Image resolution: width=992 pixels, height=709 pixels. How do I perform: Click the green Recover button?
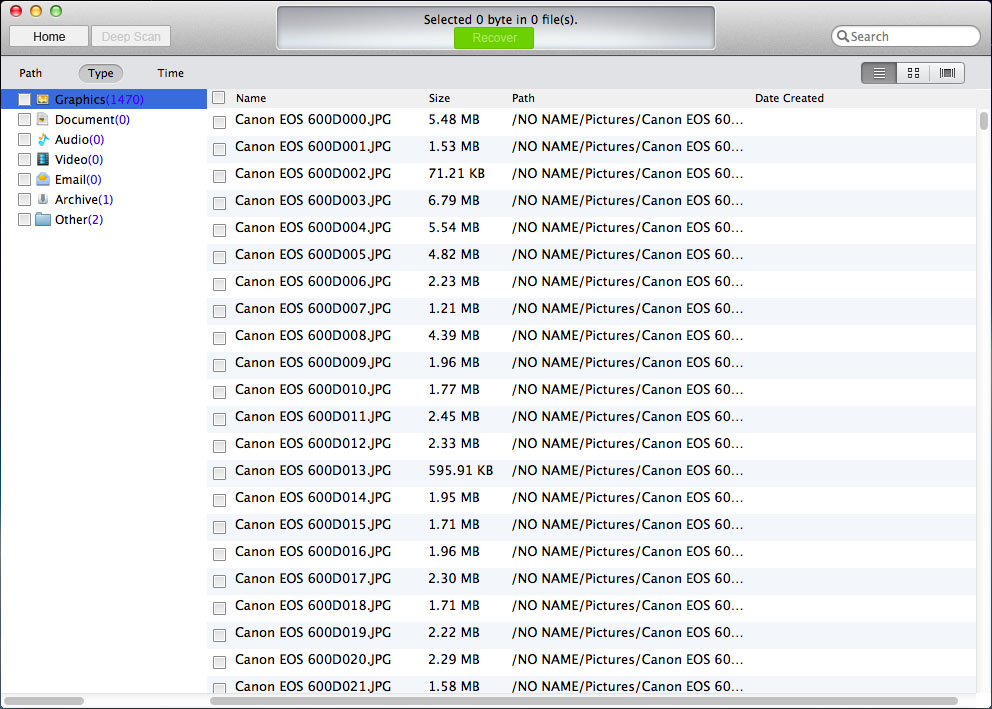(x=494, y=38)
